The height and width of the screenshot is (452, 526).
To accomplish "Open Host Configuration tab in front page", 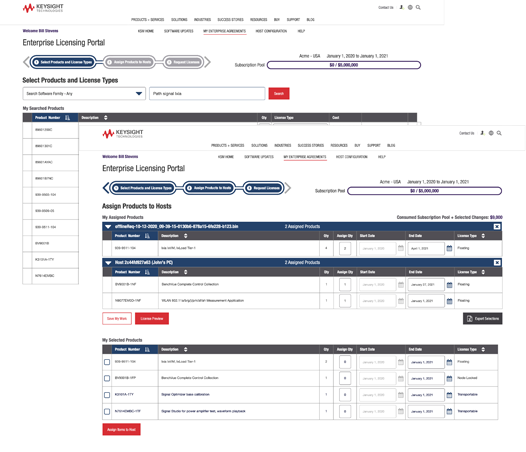I will coord(352,157).
